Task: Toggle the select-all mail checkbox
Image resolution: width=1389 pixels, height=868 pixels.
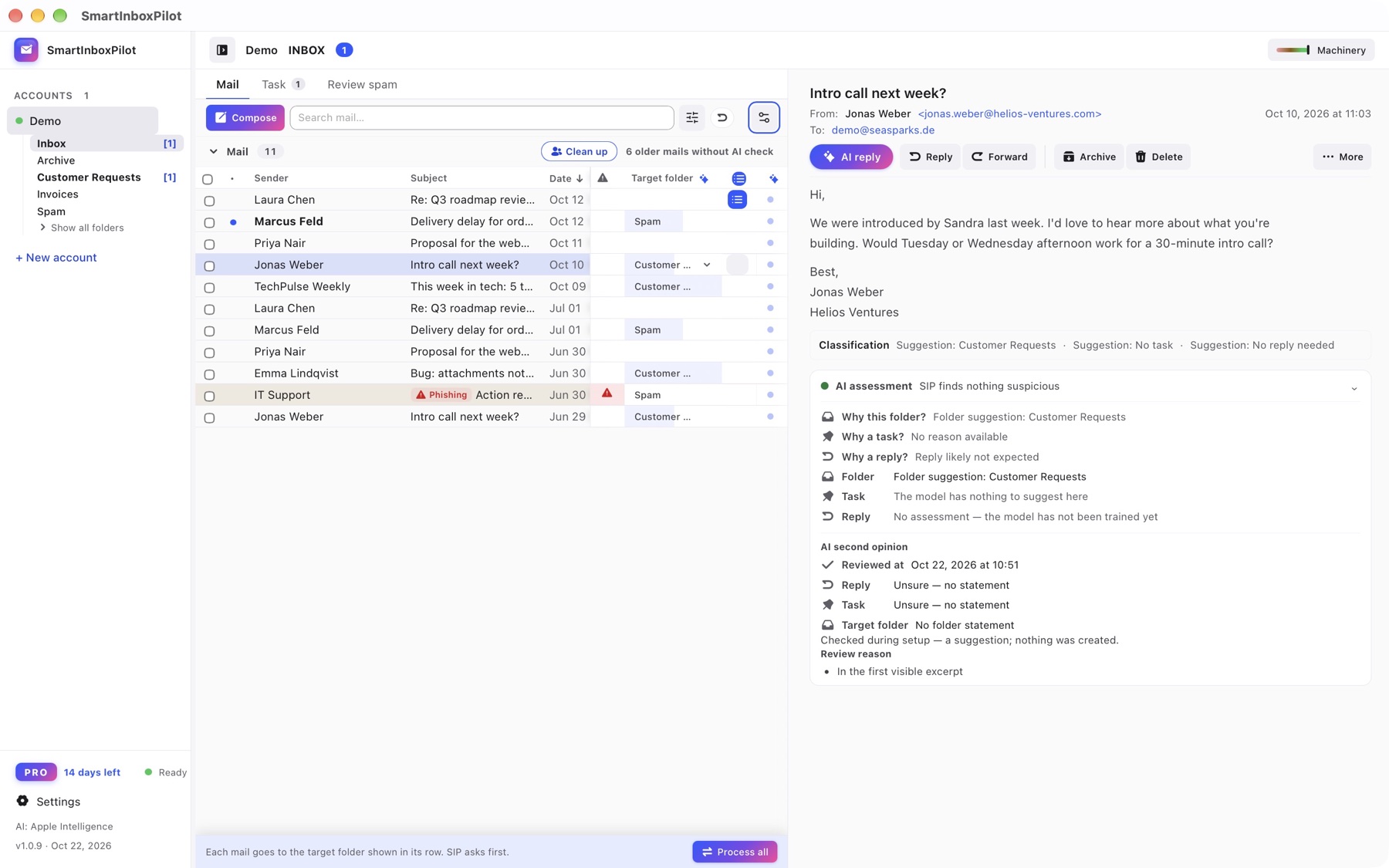Action: point(208,179)
